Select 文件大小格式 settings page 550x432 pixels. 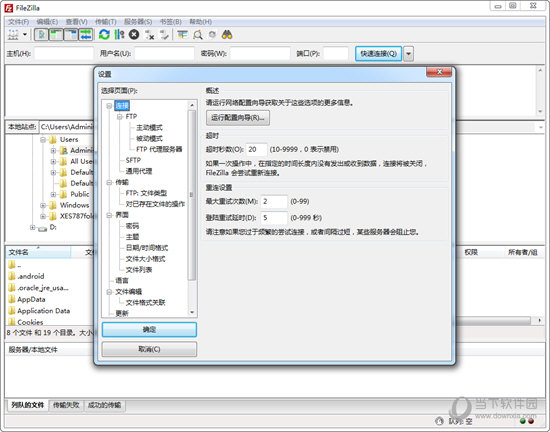pos(145,259)
